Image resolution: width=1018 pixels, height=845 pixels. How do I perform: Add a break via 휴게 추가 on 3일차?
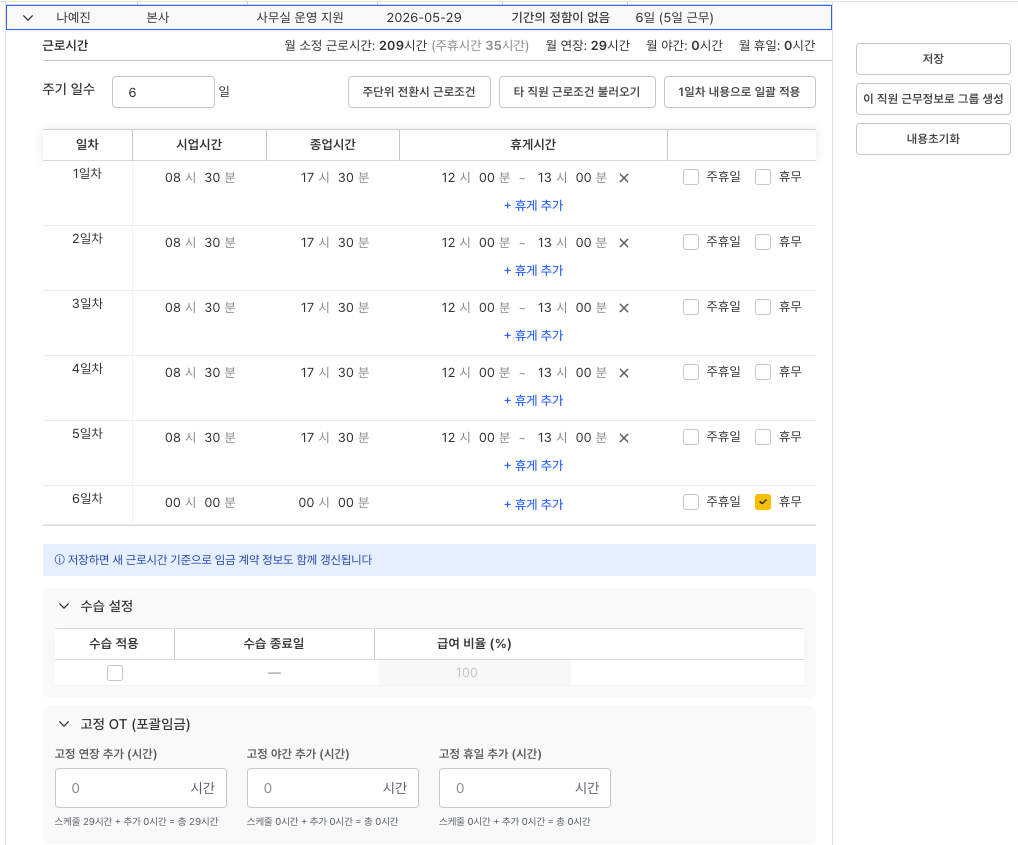(x=533, y=336)
